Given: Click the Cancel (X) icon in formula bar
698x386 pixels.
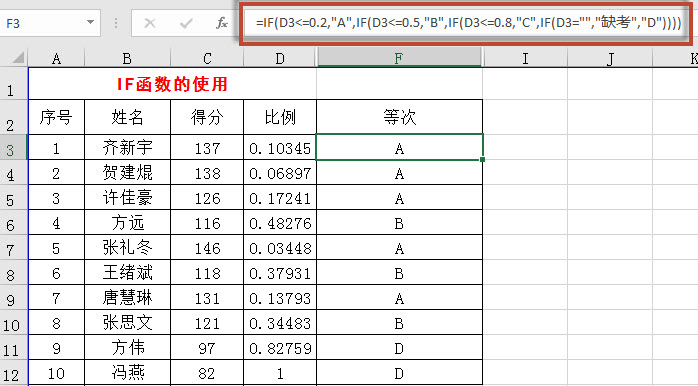Looking at the screenshot, I should (150, 23).
